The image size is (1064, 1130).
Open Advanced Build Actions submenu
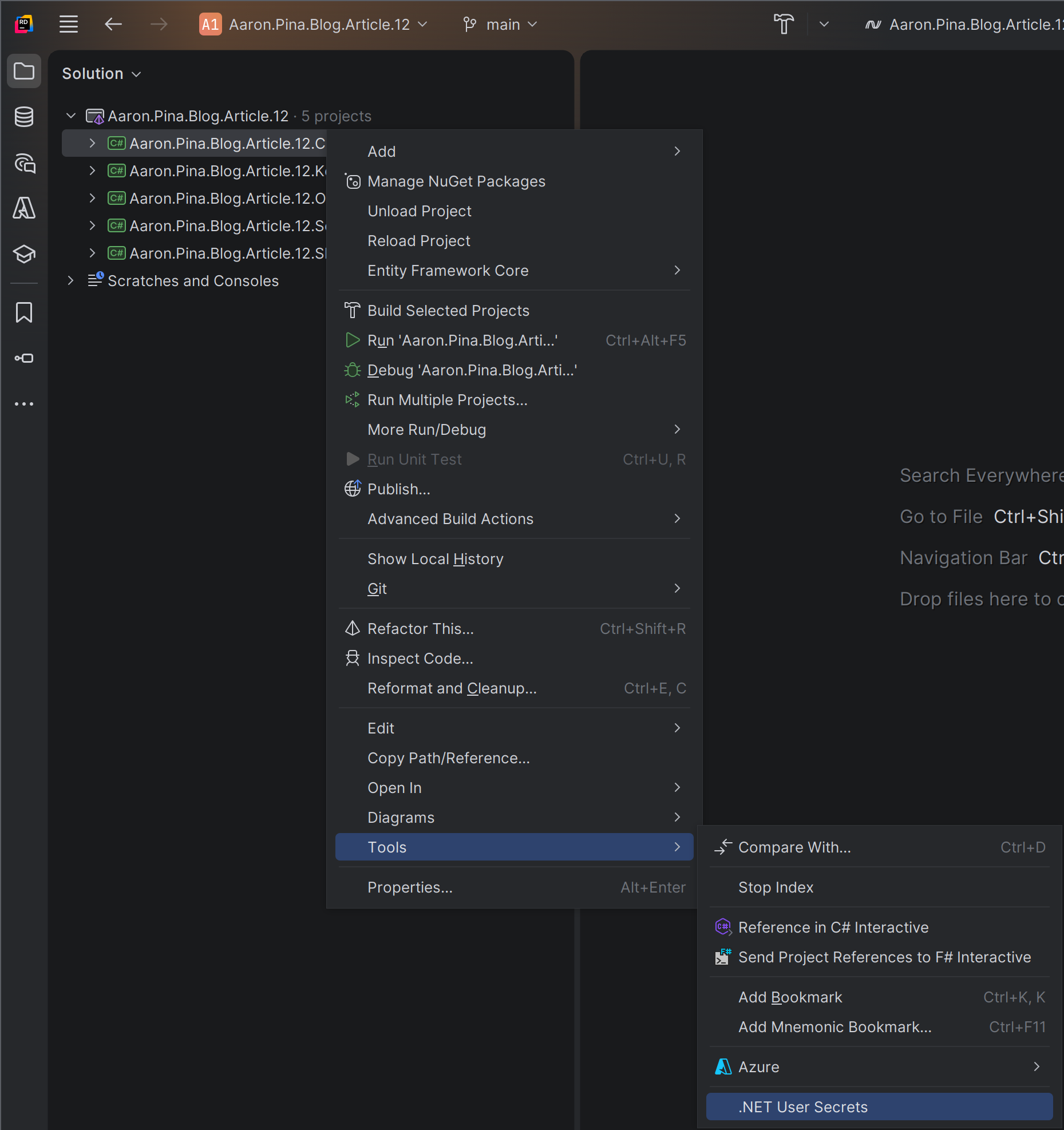click(x=514, y=519)
